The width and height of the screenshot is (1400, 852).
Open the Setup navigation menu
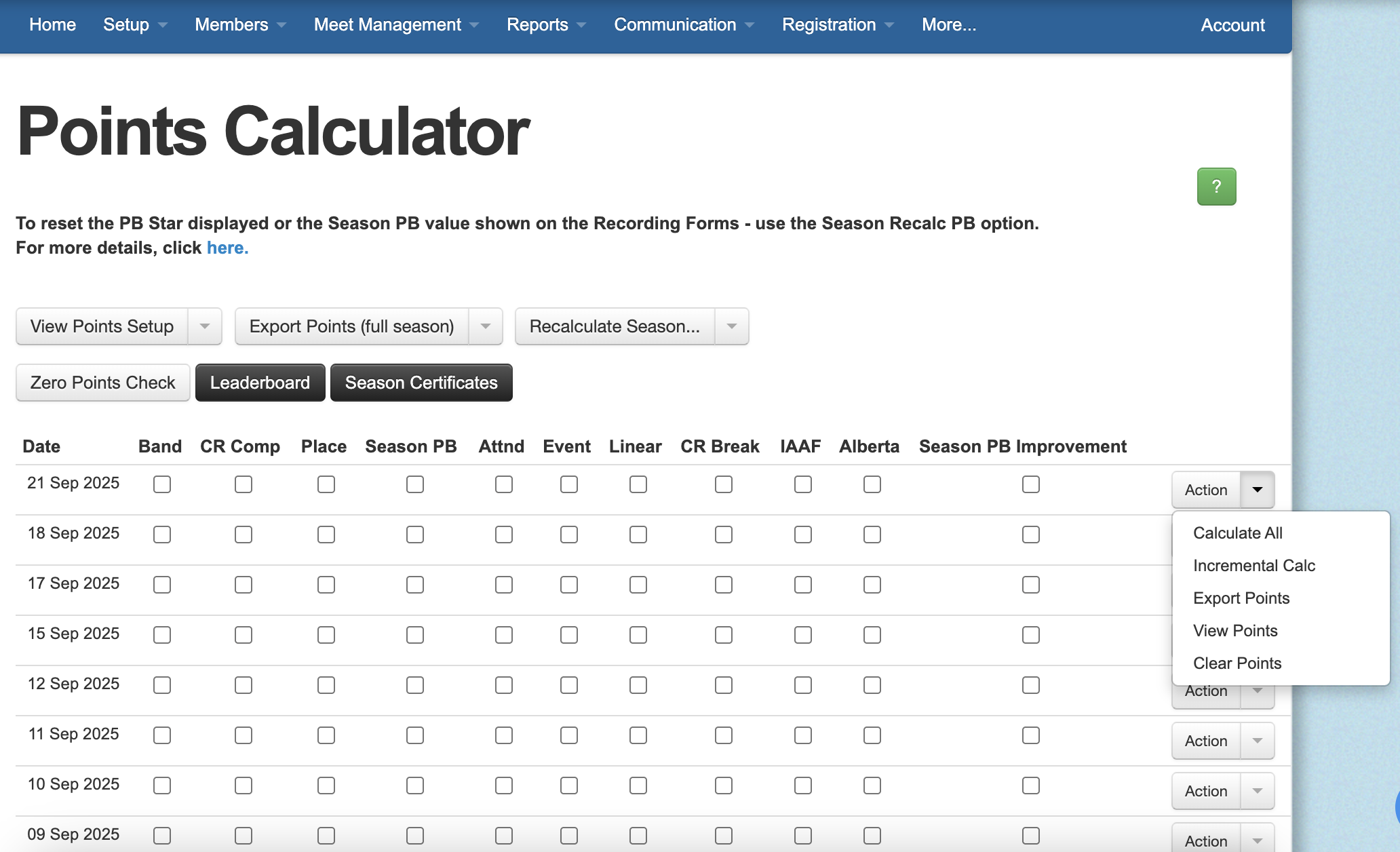[x=135, y=25]
